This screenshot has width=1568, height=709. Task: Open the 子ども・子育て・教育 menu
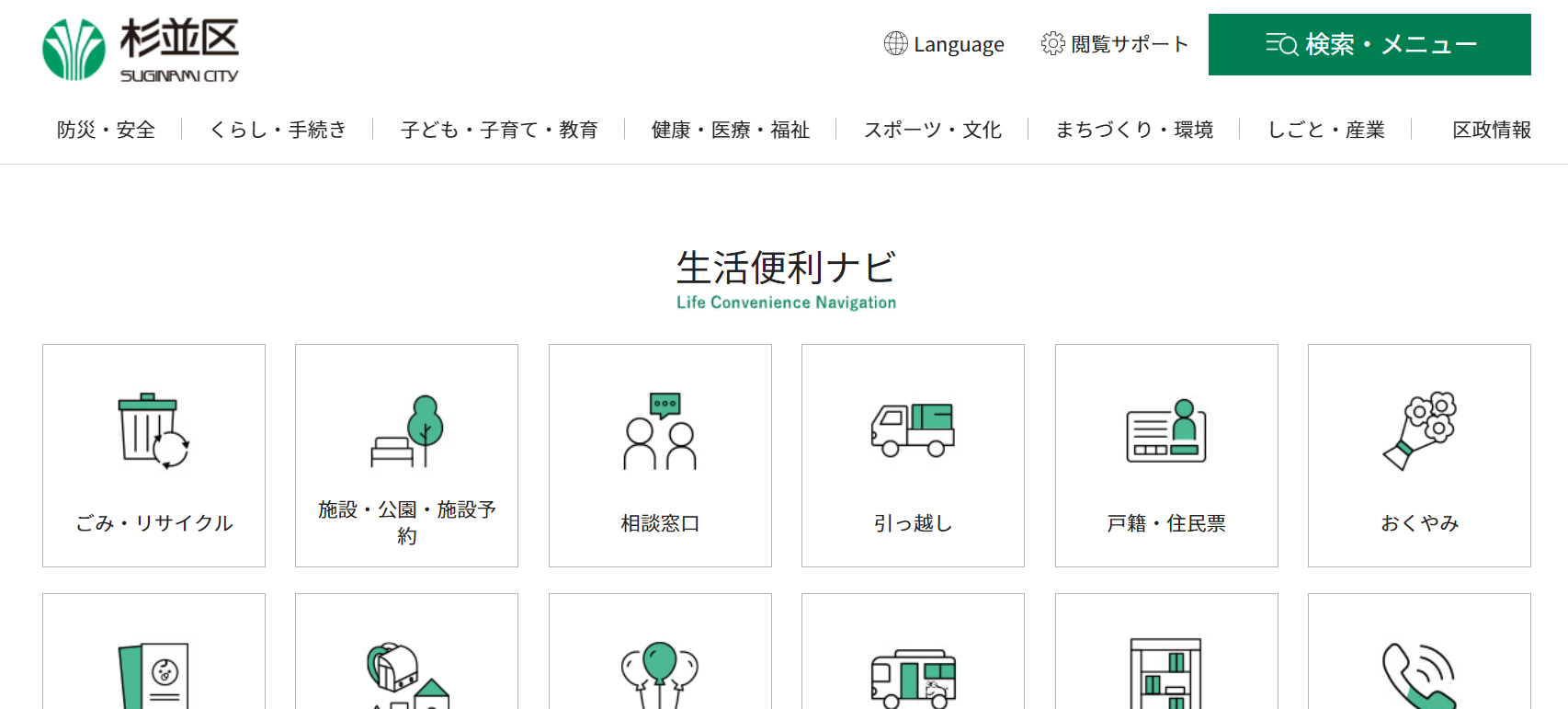[499, 130]
